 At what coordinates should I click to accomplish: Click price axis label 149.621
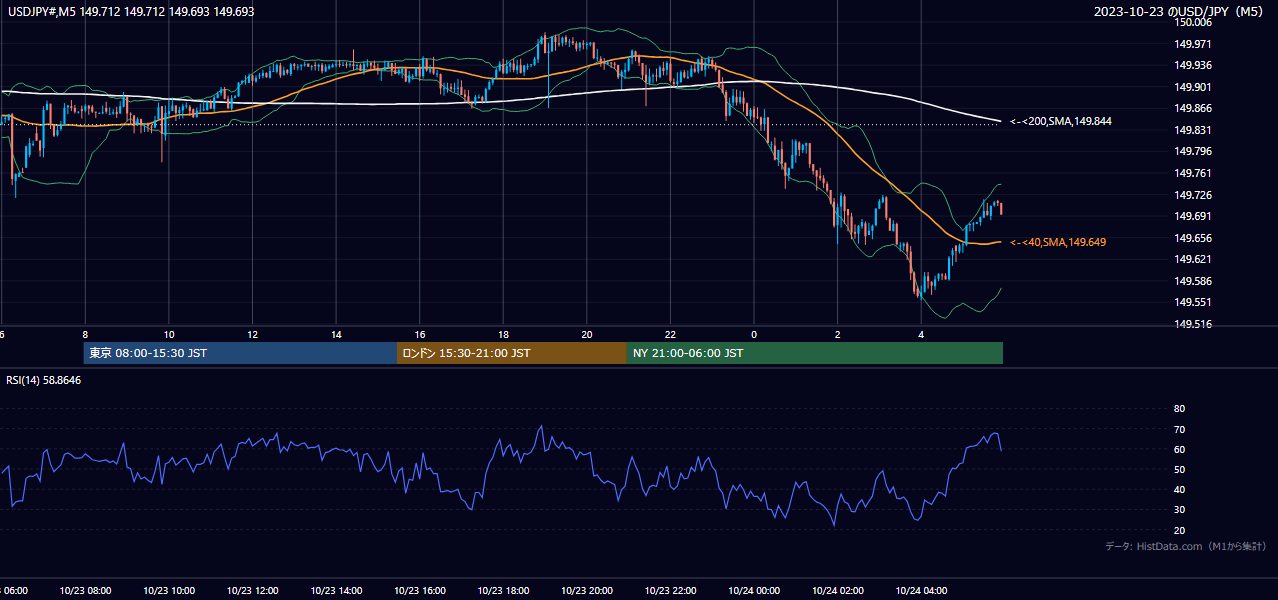click(1193, 259)
